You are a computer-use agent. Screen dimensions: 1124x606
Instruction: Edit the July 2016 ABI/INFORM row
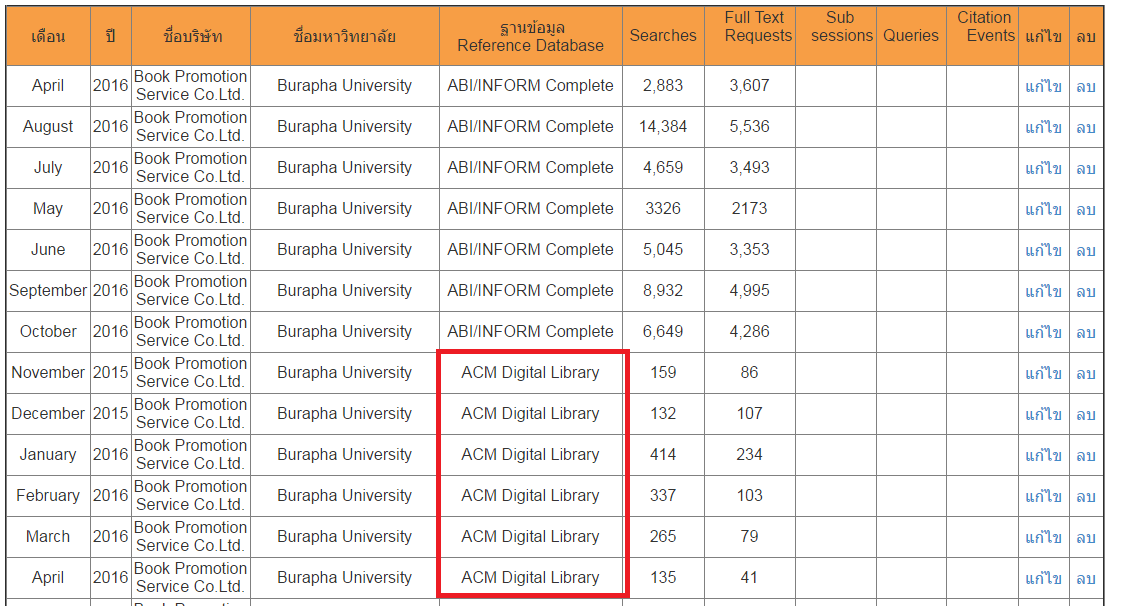point(1043,169)
